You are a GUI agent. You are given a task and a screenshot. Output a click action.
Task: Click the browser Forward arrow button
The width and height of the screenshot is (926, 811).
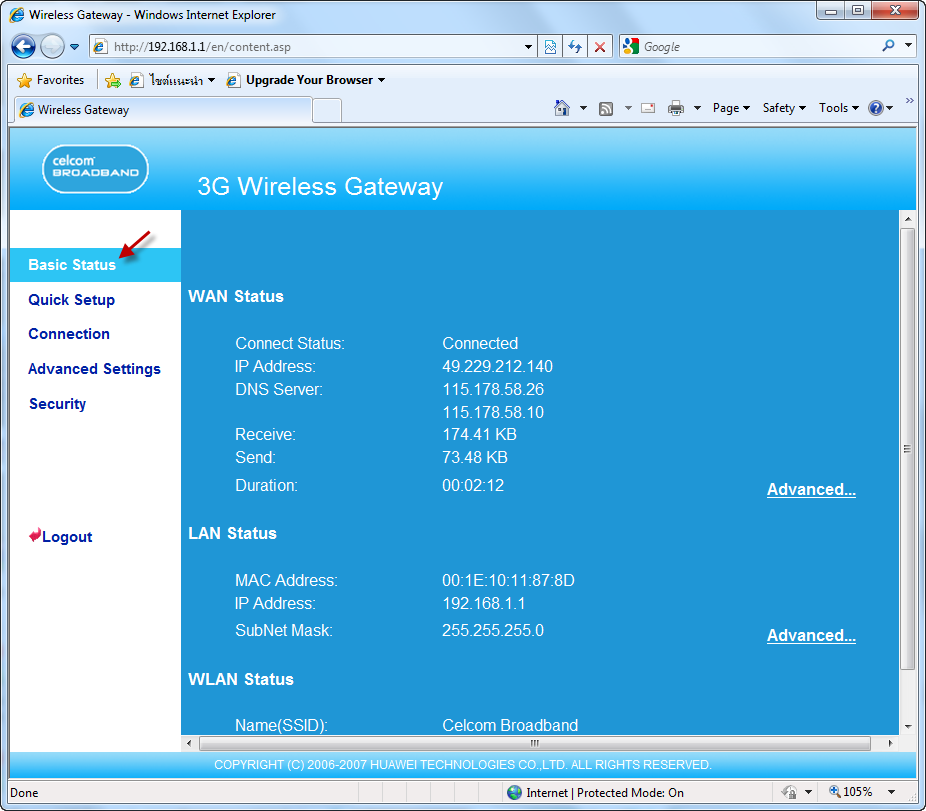point(52,46)
